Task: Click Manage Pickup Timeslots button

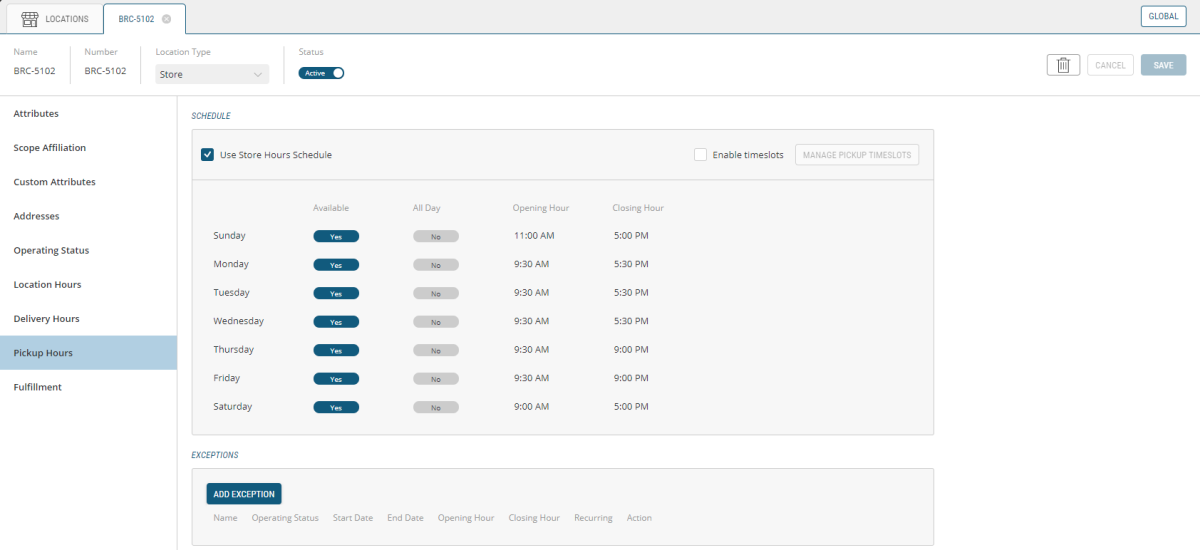Action: point(857,155)
